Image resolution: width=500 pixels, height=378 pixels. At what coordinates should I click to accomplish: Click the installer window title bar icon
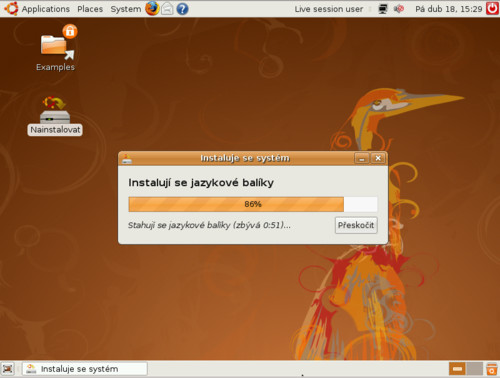(127, 159)
